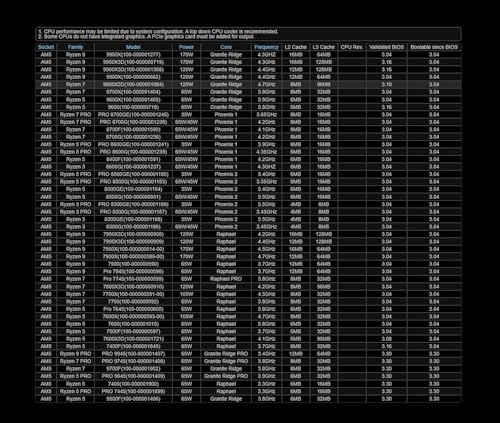Image resolution: width=500 pixels, height=423 pixels.
Task: Click the PRO 9945 model cell
Action: [133, 354]
